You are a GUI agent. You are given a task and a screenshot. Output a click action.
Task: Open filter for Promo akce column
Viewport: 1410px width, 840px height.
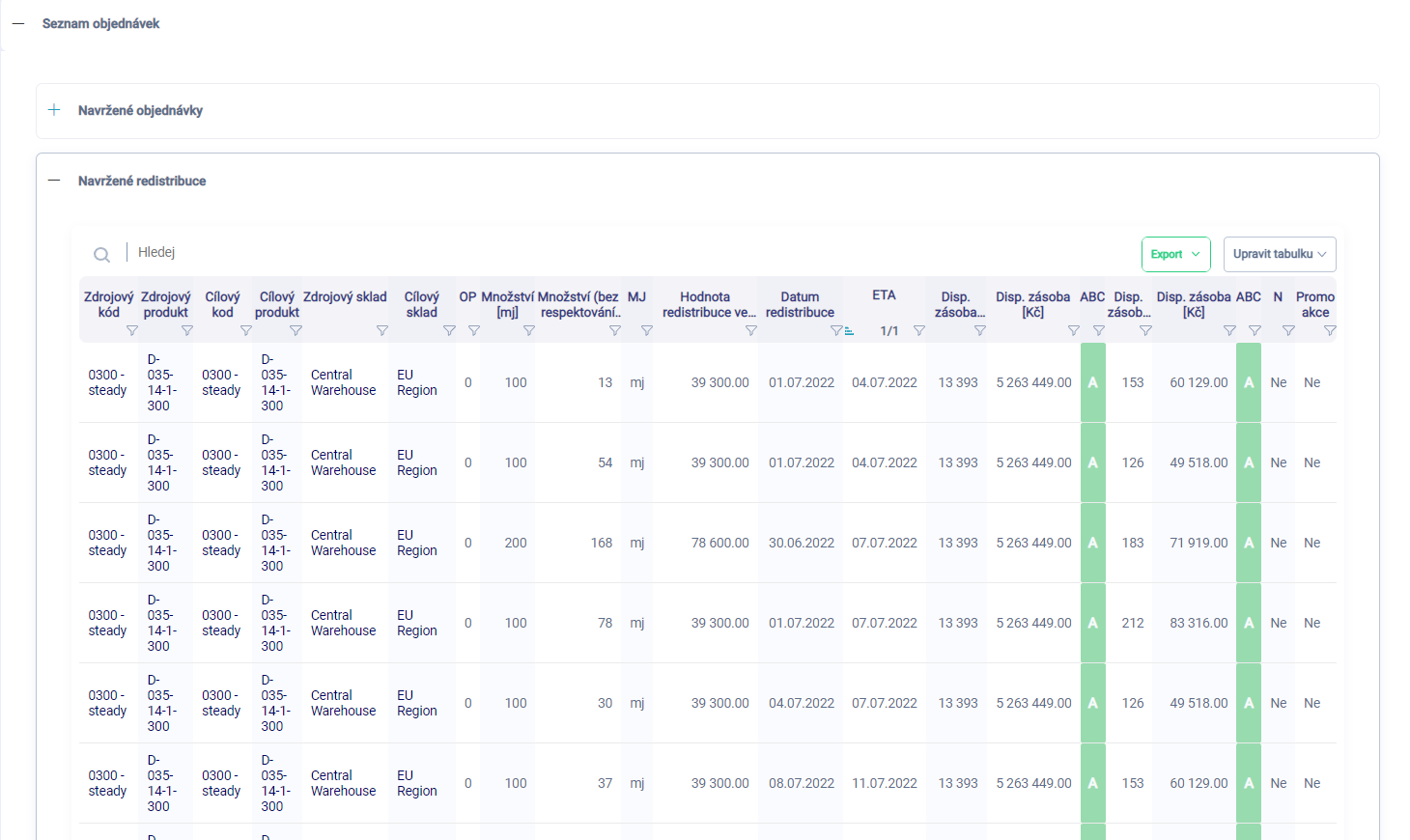pyautogui.click(x=1330, y=331)
